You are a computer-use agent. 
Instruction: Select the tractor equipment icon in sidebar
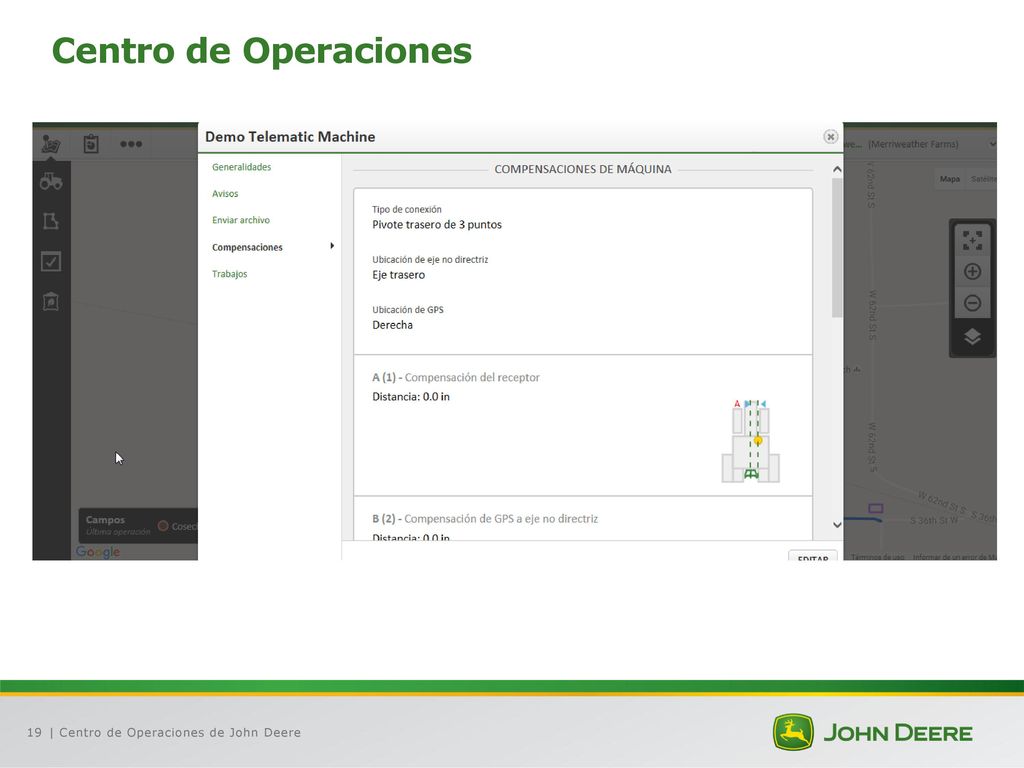(51, 181)
